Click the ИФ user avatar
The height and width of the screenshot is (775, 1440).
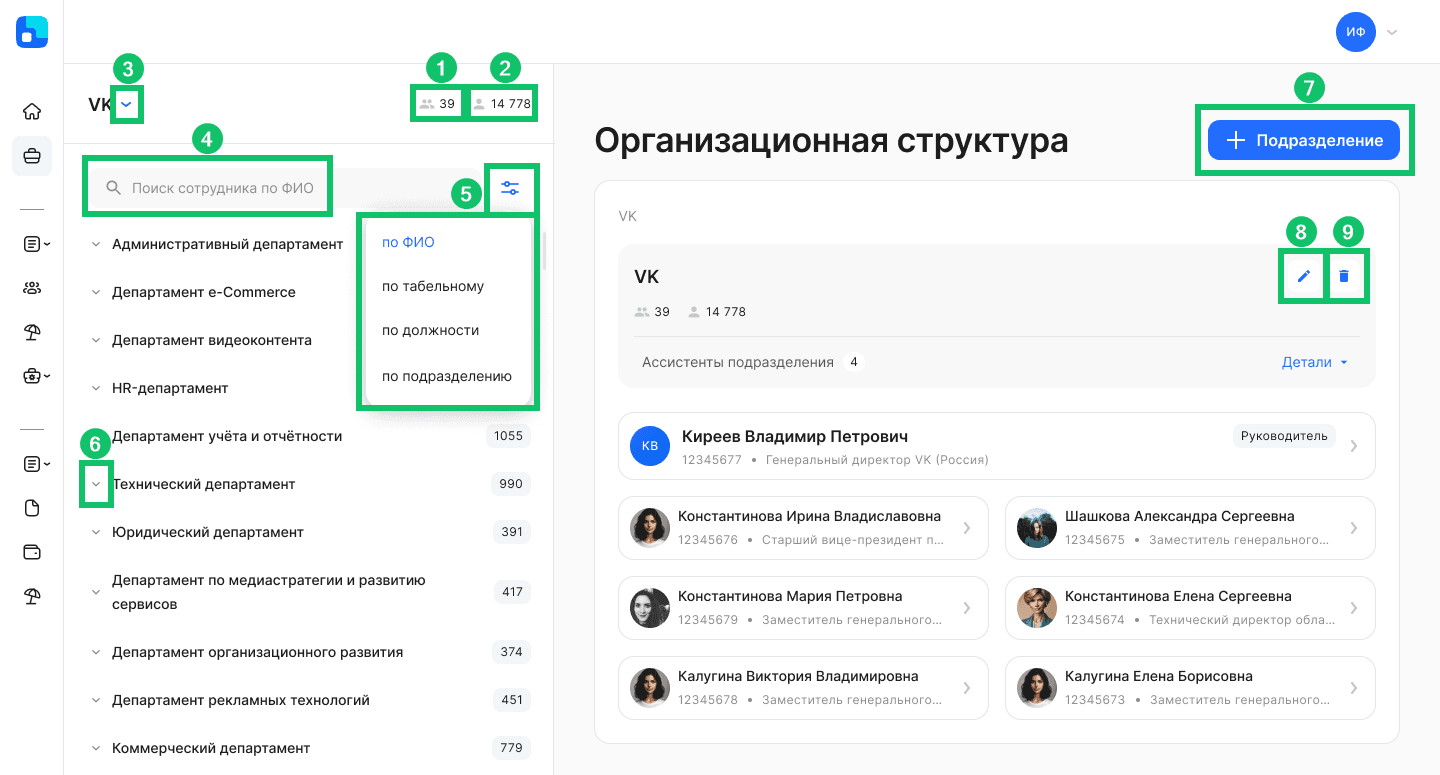coord(1356,32)
